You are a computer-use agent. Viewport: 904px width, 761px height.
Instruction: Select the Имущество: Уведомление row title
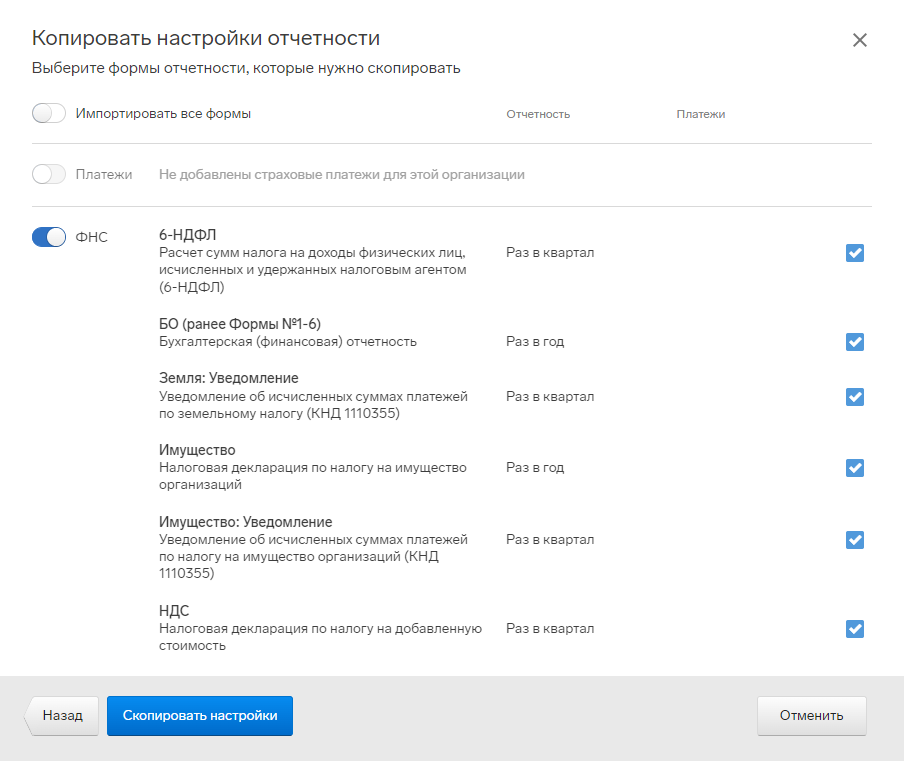click(x=246, y=522)
